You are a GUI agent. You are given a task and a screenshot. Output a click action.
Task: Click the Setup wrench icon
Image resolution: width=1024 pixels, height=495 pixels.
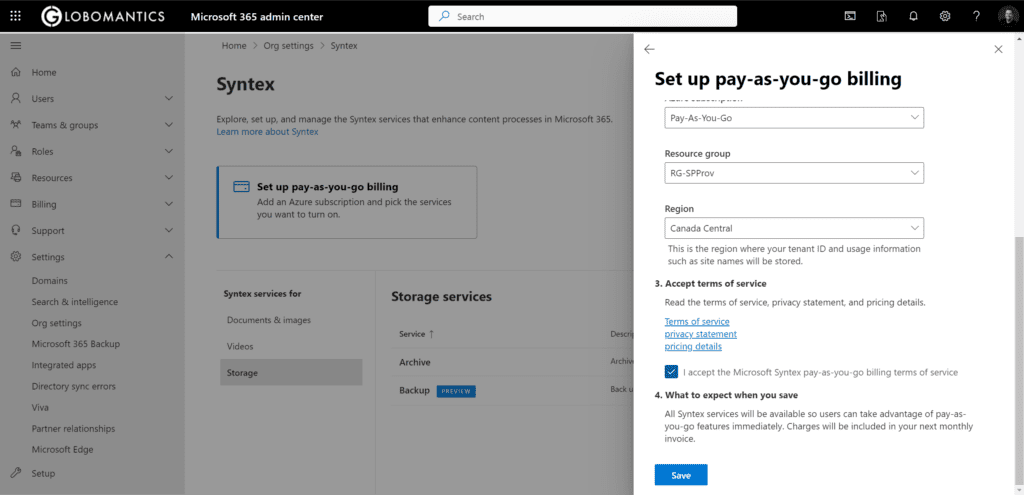tap(16, 473)
